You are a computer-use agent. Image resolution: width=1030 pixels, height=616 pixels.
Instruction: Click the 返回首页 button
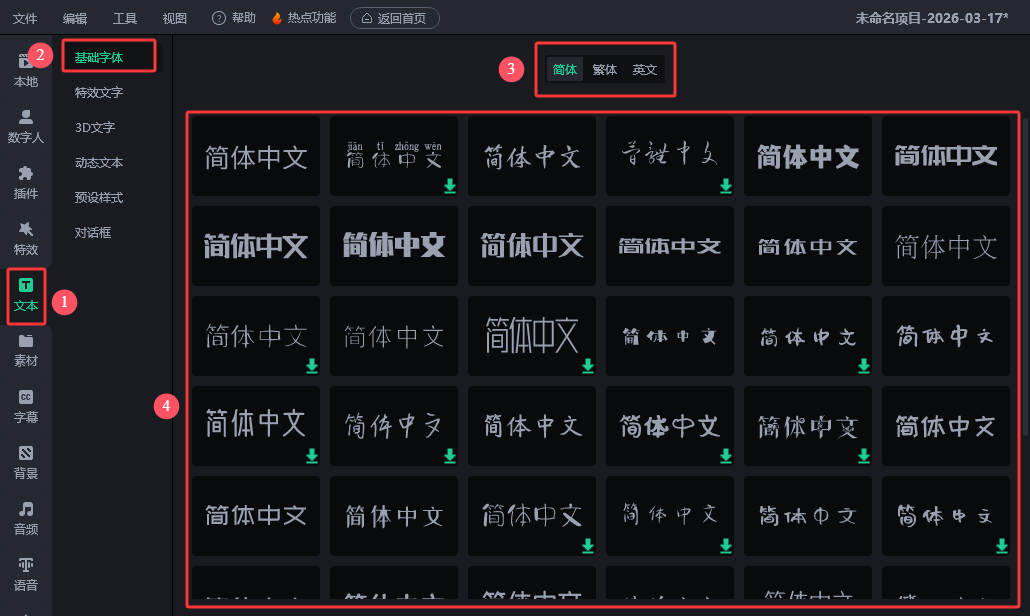[394, 18]
